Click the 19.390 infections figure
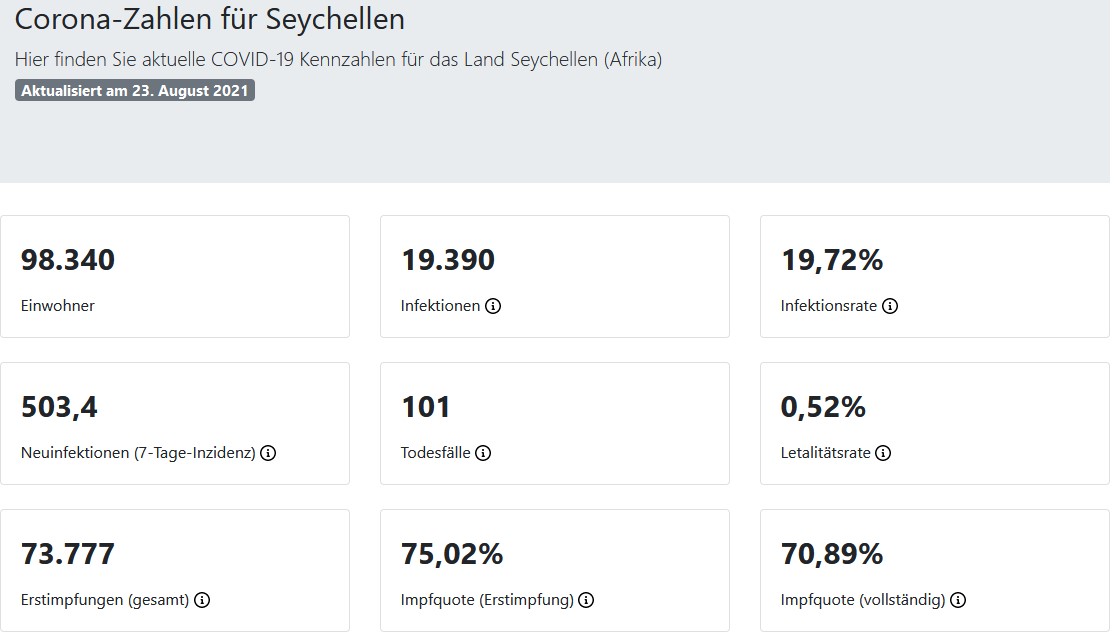The image size is (1116, 634). (x=448, y=260)
